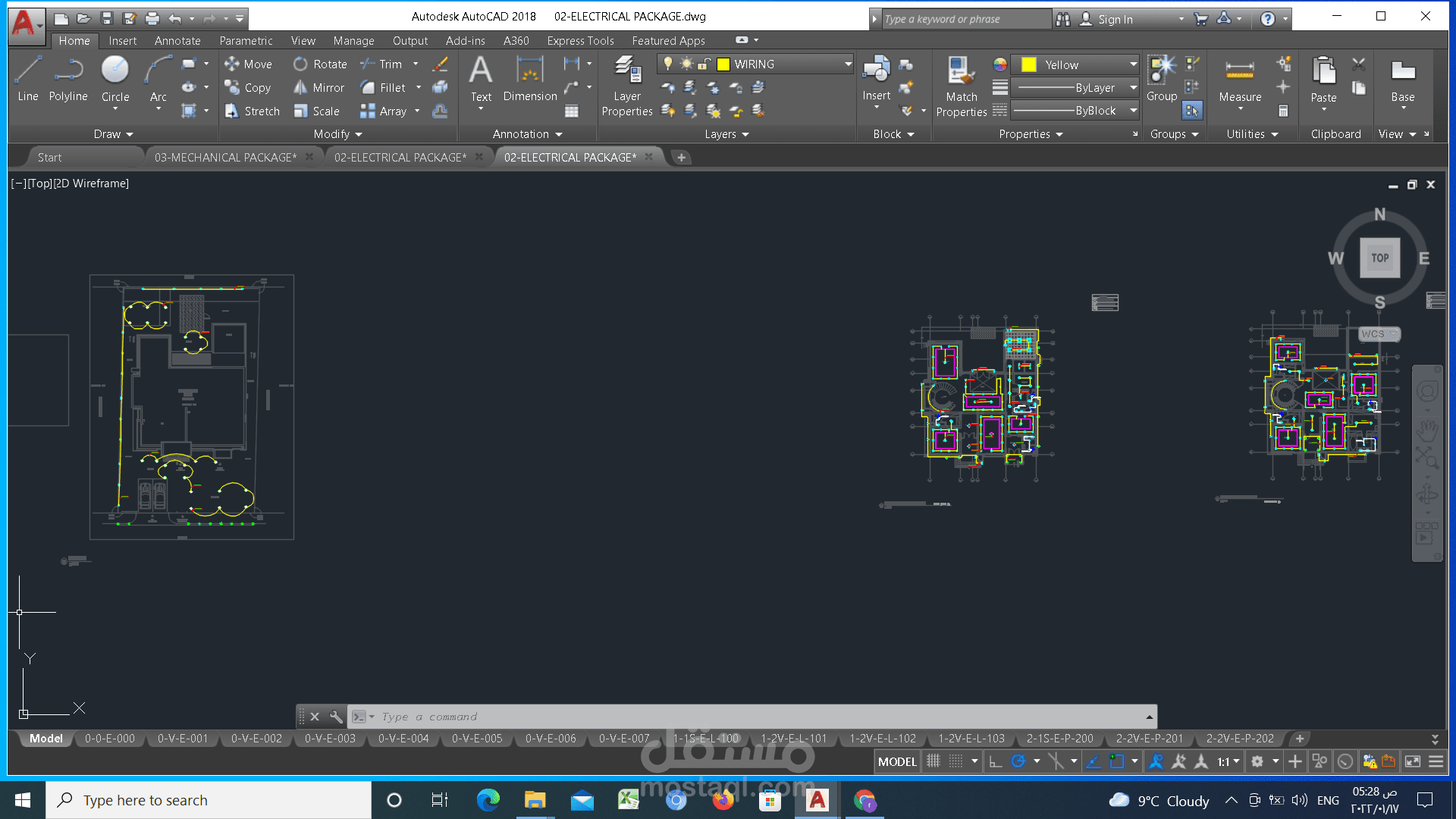Activate Match Properties tool
1456x819 pixels.
(961, 86)
